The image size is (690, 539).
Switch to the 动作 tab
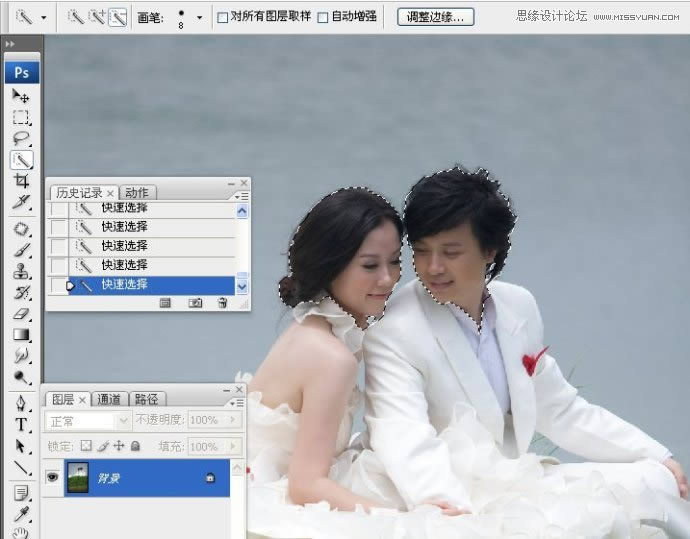pyautogui.click(x=138, y=192)
